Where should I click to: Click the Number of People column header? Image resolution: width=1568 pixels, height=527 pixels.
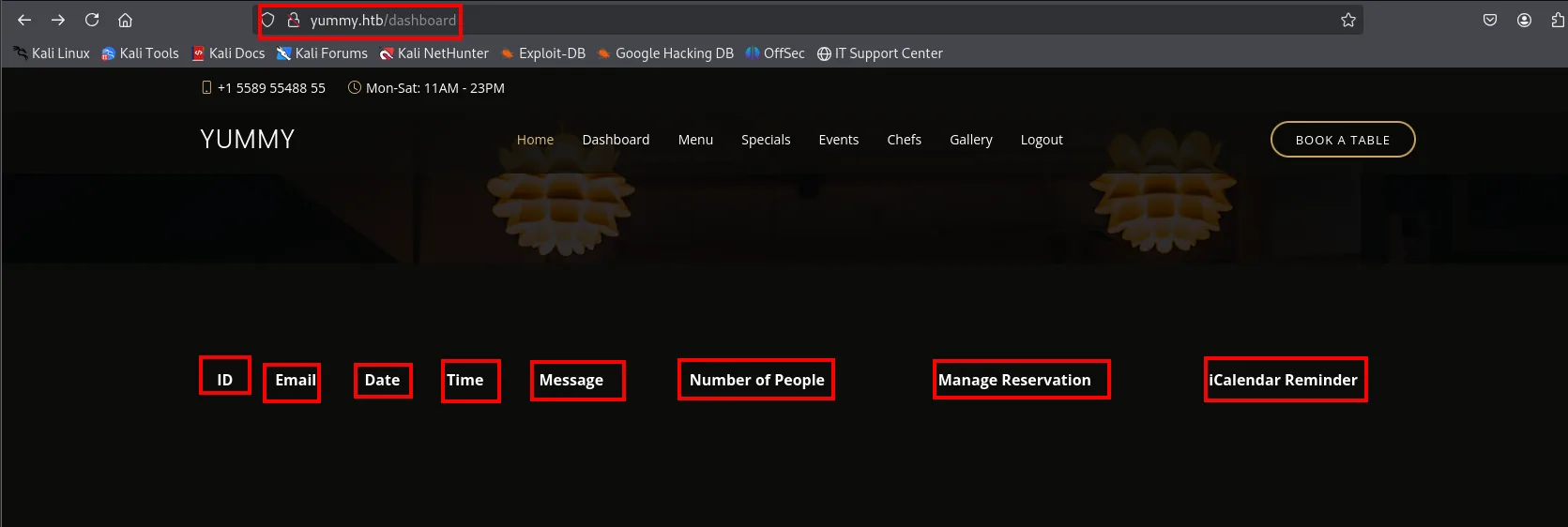[757, 380]
